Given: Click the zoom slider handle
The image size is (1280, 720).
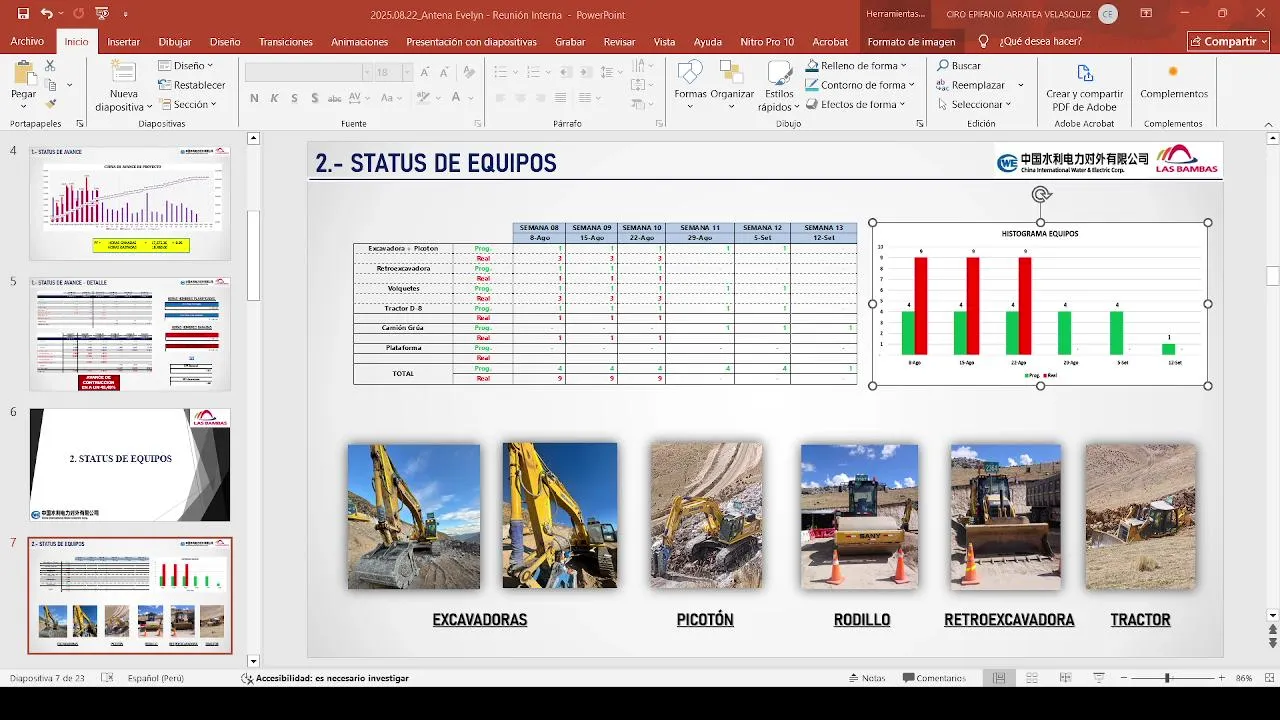Looking at the screenshot, I should pos(1166,678).
